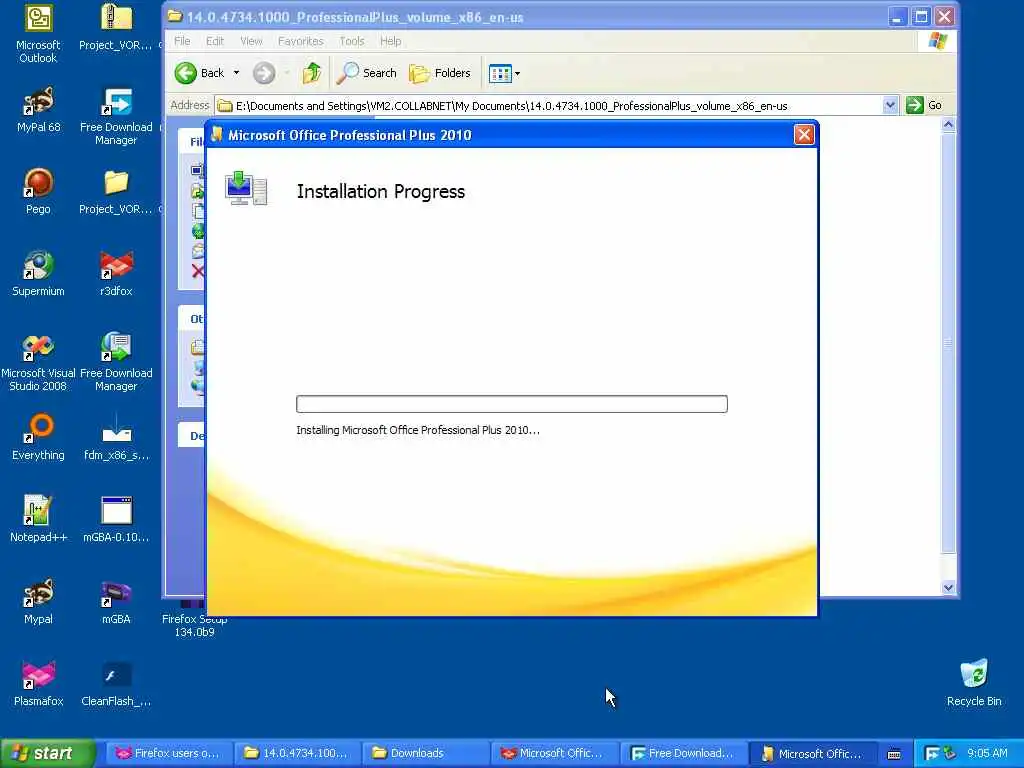Close the Office Professional Plus 2010 installer

(804, 135)
